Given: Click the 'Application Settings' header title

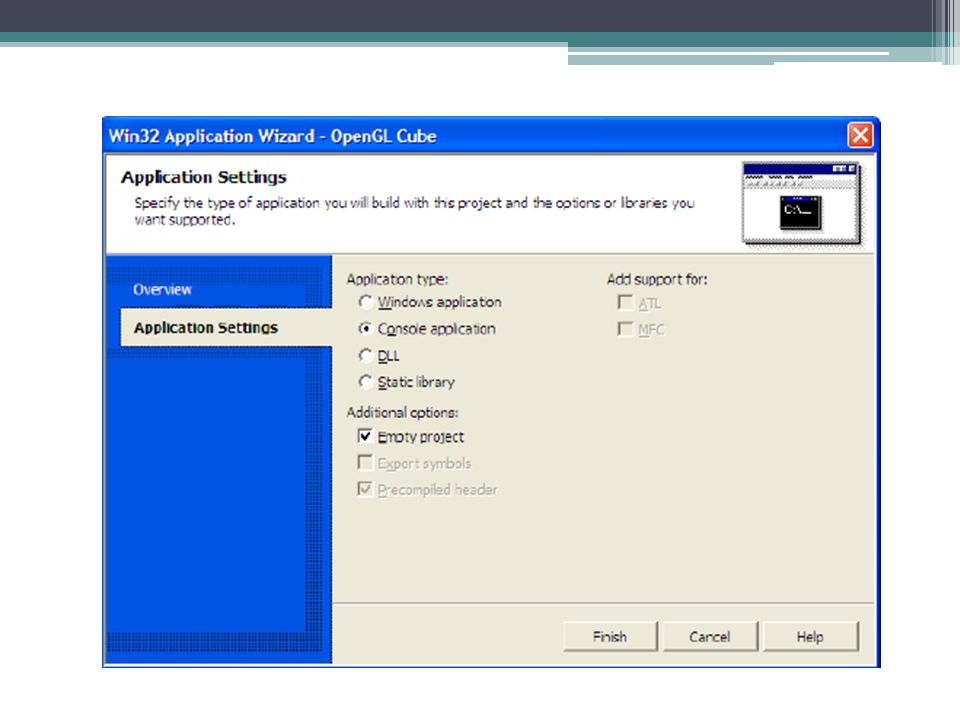Looking at the screenshot, I should [x=204, y=178].
